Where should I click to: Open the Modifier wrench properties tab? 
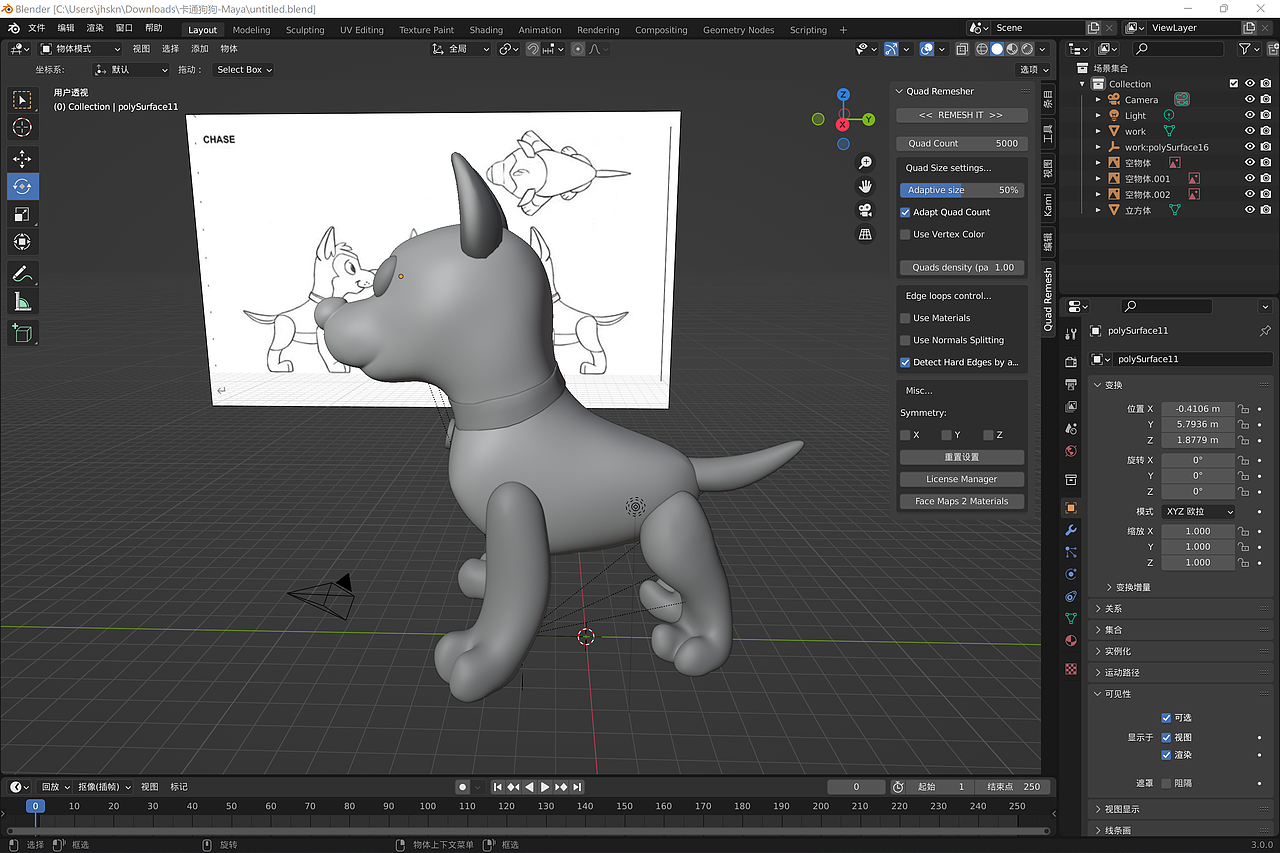pyautogui.click(x=1071, y=529)
